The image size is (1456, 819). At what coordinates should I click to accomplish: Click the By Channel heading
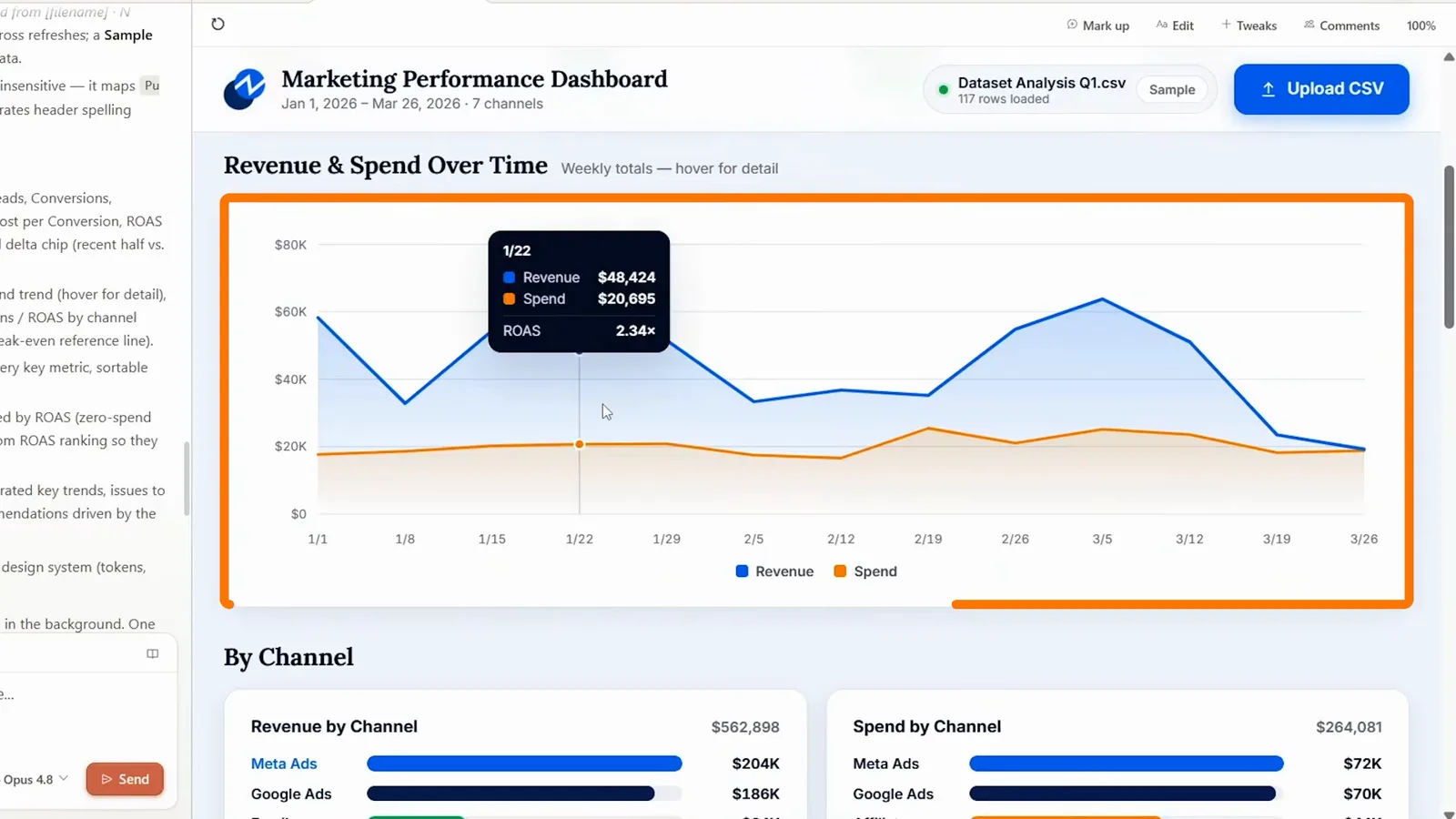[288, 657]
